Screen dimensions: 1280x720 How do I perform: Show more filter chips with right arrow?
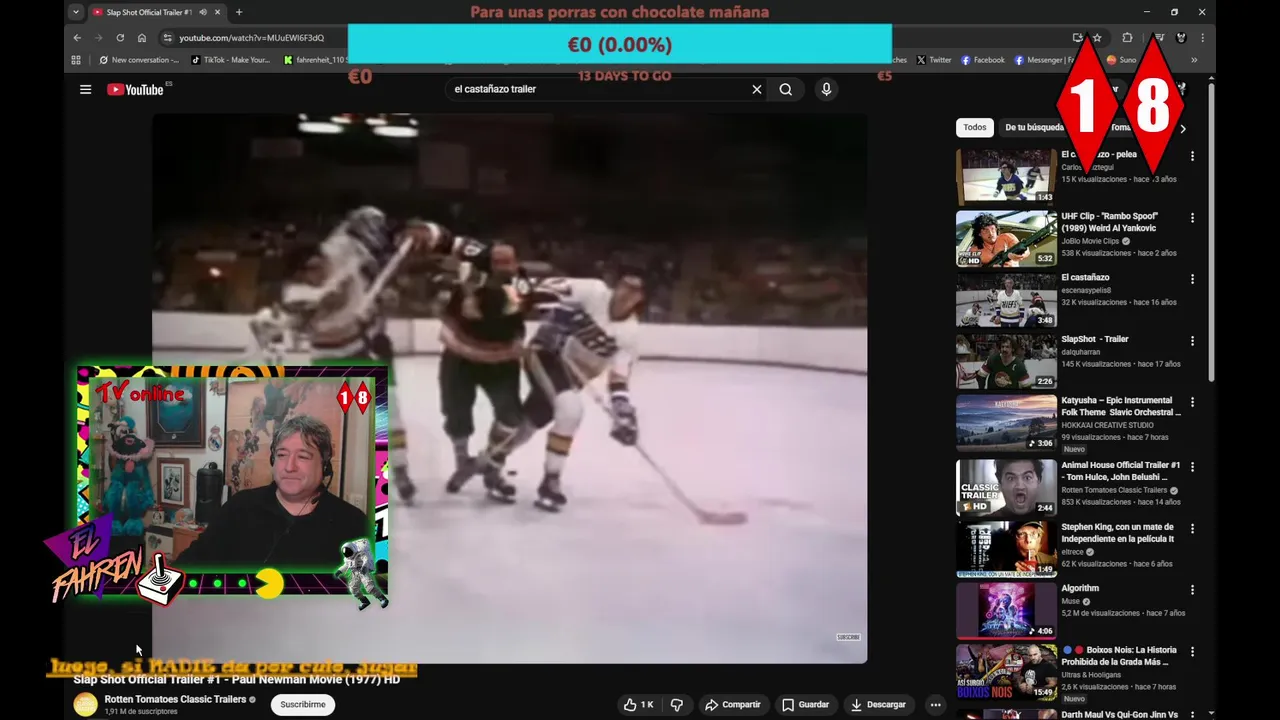click(1183, 128)
